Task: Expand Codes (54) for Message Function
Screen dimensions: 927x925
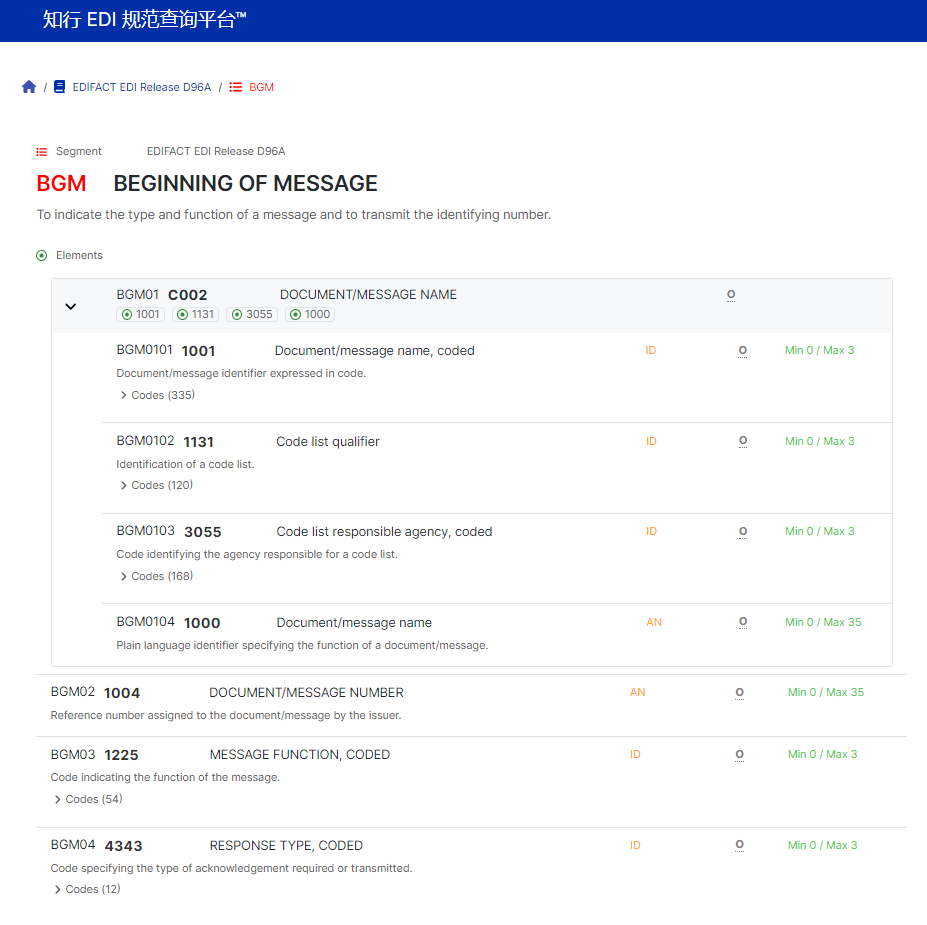Action: pyautogui.click(x=88, y=799)
